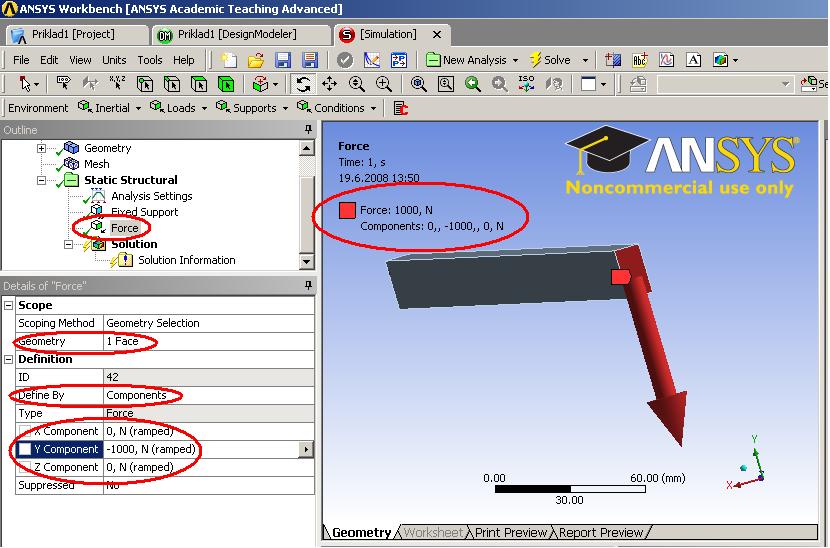Click the Magnifier Window icon
This screenshot has width=830, height=548.
pos(446,84)
